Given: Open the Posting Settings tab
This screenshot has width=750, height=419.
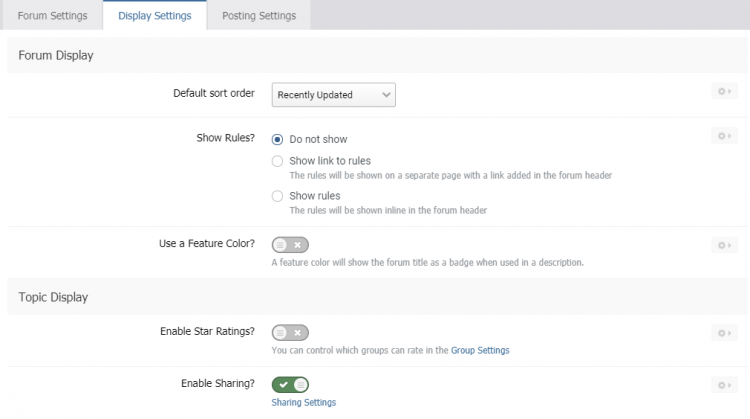Looking at the screenshot, I should point(258,16).
